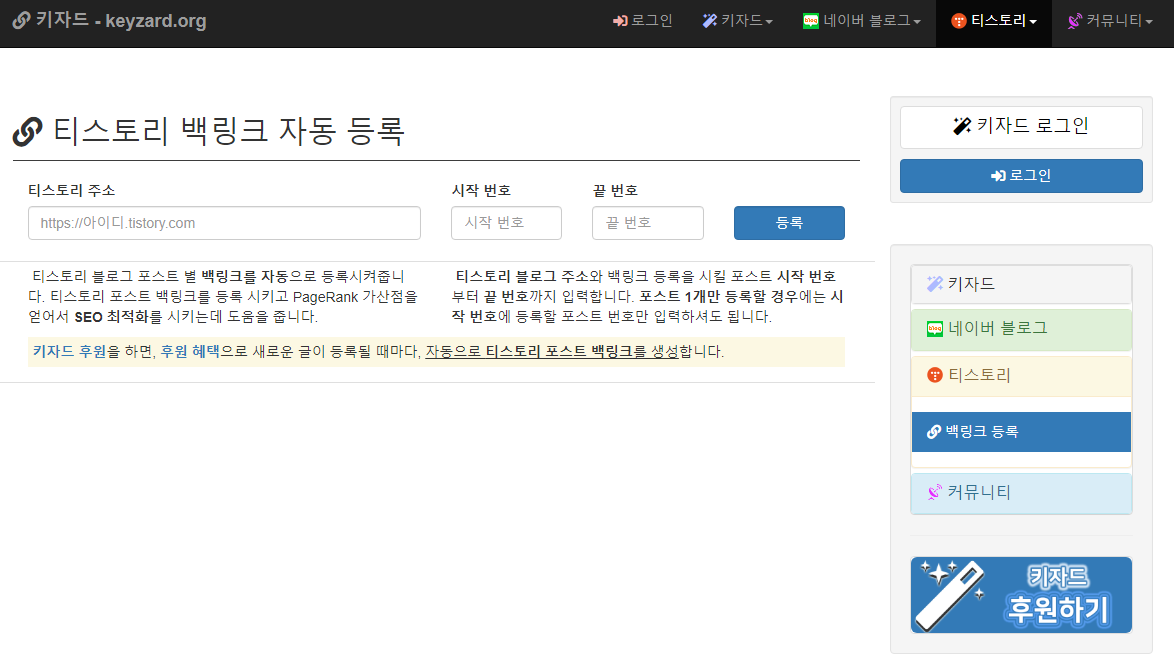The width and height of the screenshot is (1174, 666).
Task: Click the 시작 번호 field label
Action: tap(481, 191)
